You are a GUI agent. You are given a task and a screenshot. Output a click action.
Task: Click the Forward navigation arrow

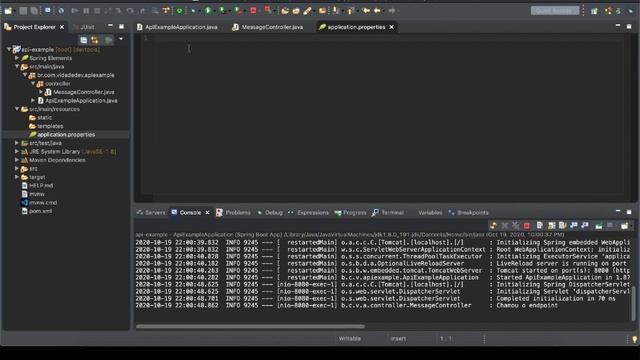point(392,11)
